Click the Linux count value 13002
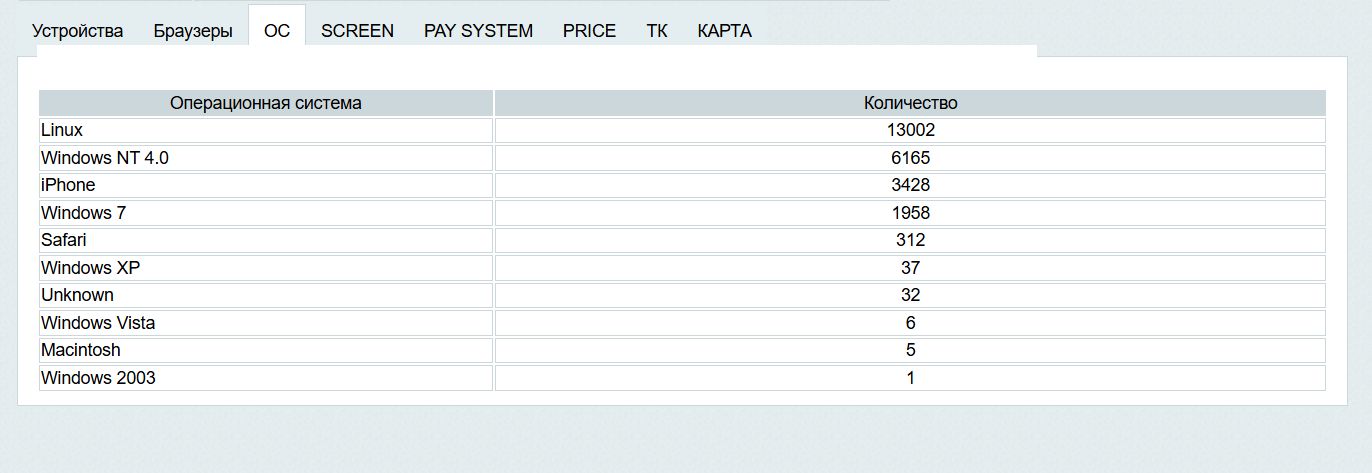The height and width of the screenshot is (473, 1372). click(910, 130)
